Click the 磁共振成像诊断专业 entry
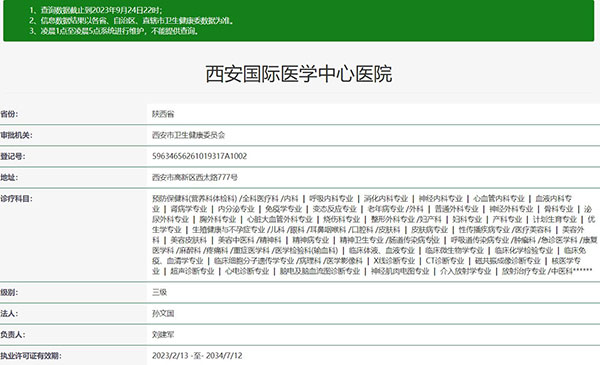 click(x=507, y=261)
